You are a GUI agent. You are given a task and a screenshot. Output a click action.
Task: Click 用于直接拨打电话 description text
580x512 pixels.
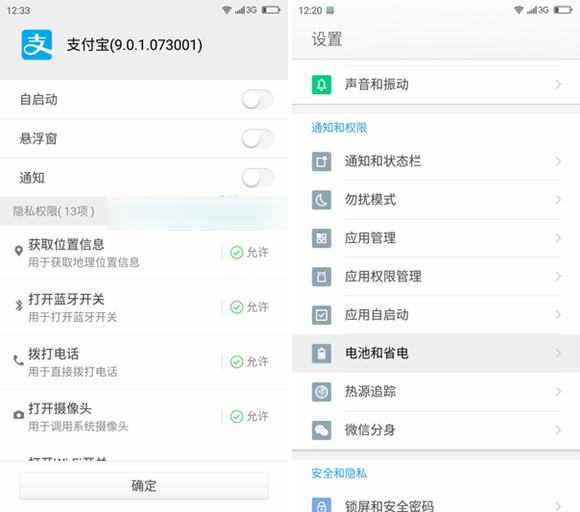[x=73, y=371]
